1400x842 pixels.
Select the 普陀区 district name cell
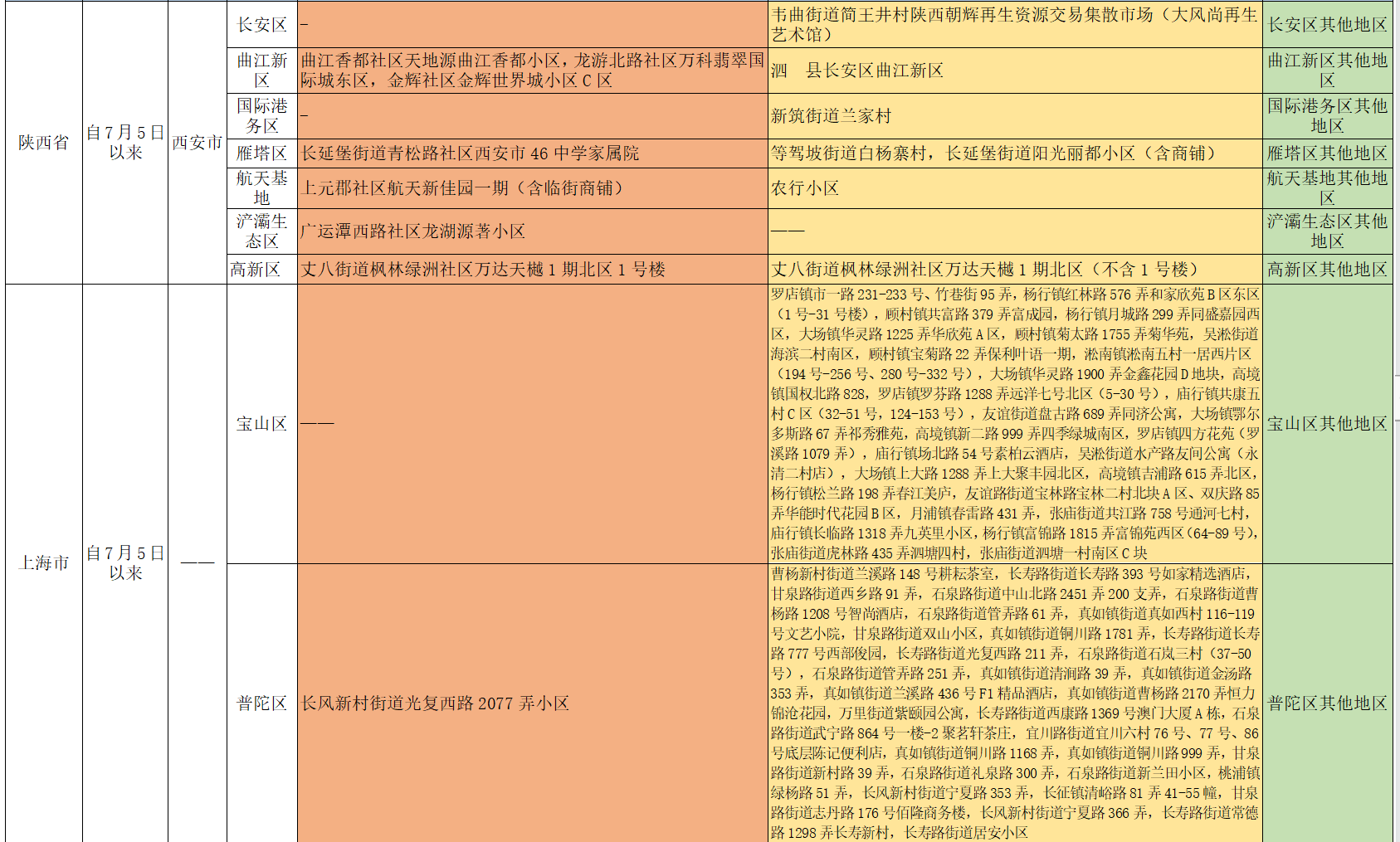tap(261, 703)
